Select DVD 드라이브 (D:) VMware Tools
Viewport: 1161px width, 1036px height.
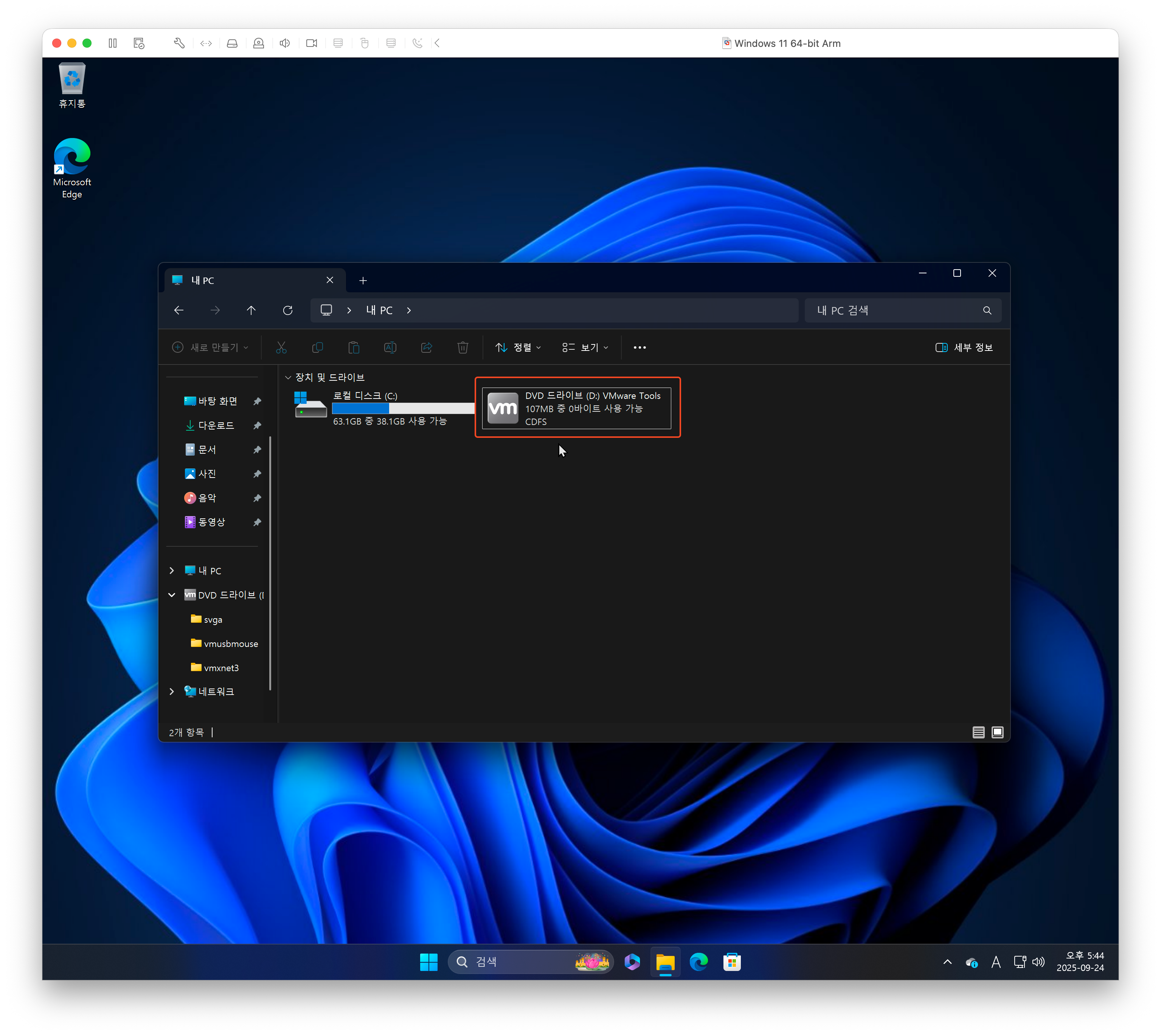pyautogui.click(x=576, y=408)
